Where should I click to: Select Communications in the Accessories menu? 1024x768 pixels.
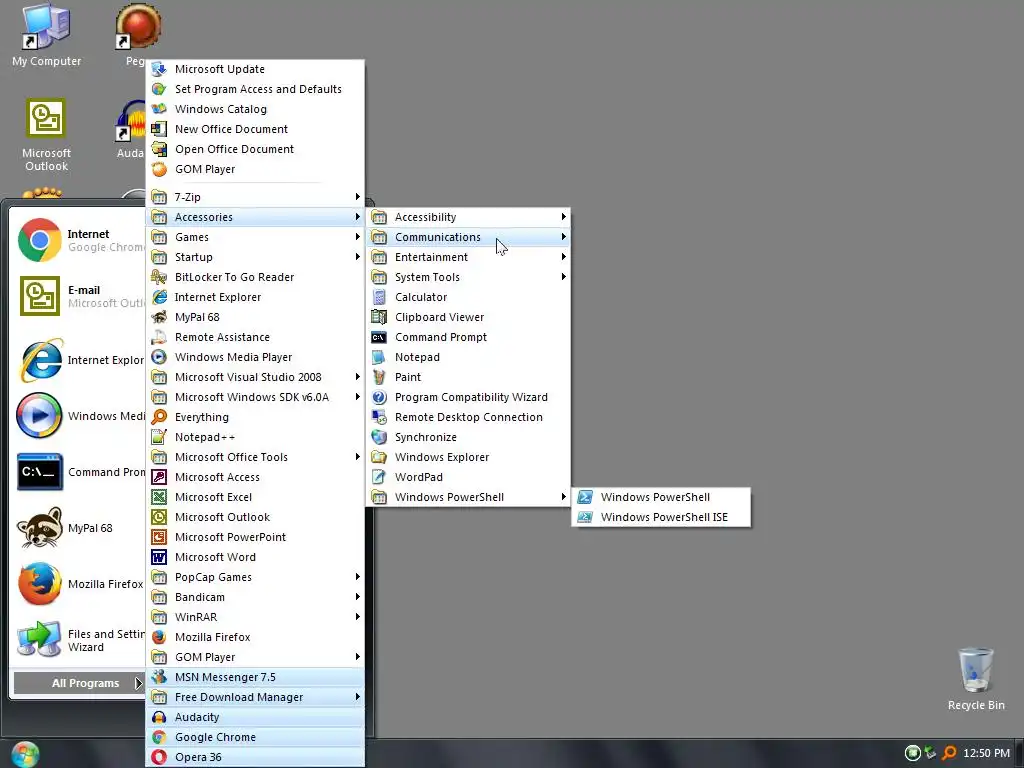pyautogui.click(x=468, y=237)
